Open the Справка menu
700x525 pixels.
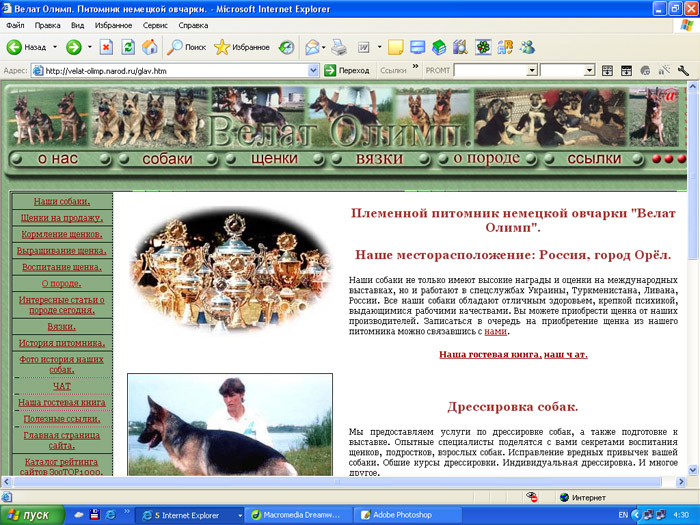click(x=193, y=25)
